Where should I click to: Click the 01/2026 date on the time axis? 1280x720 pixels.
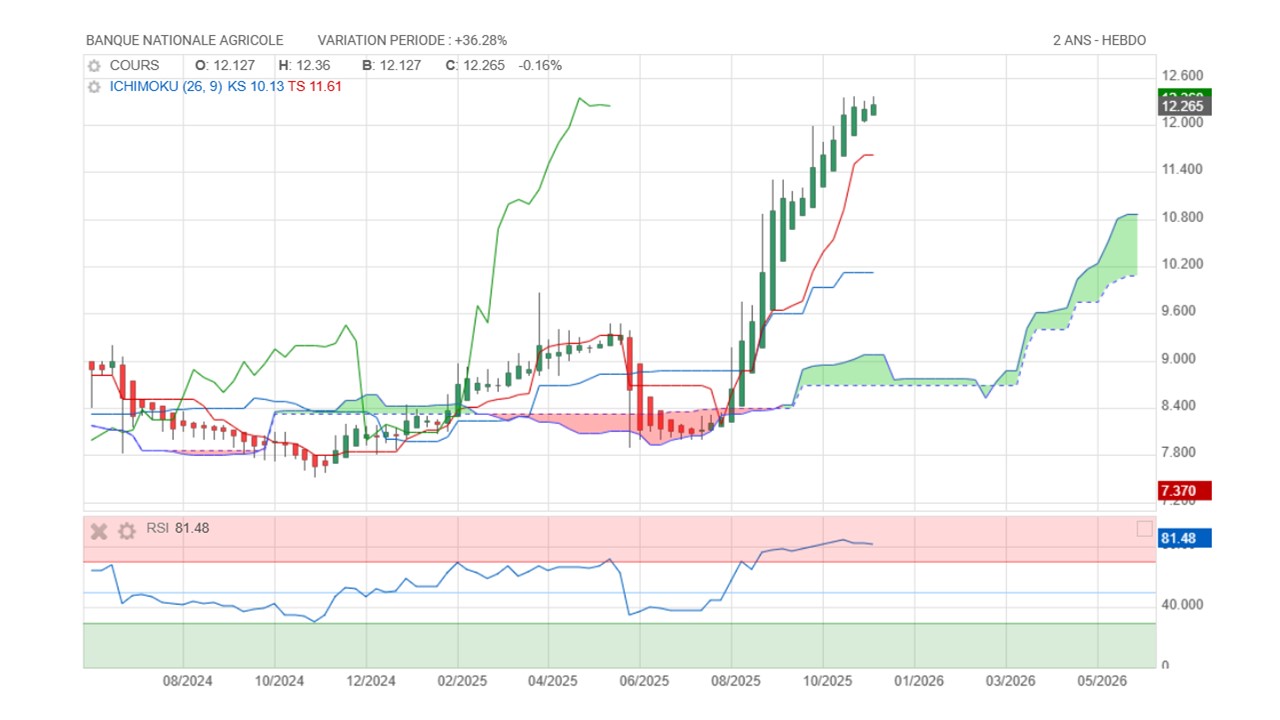click(918, 681)
